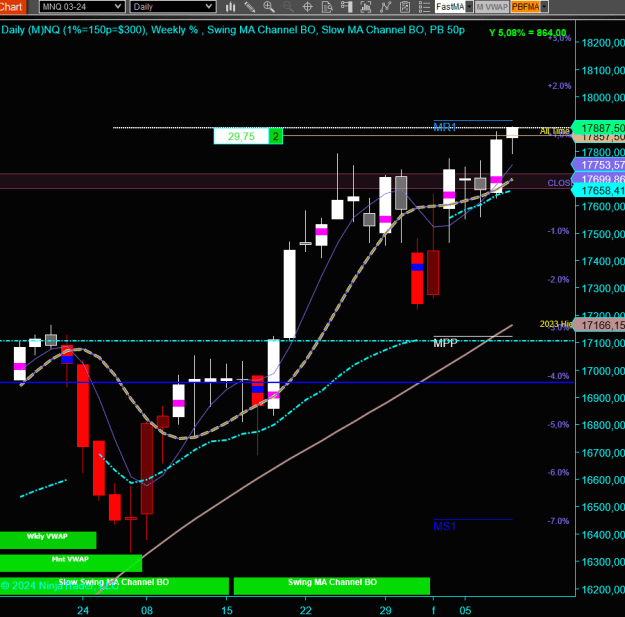This screenshot has width=625, height=617.
Task: Toggle the Wkly VWAP green button
Action: [x=48, y=540]
